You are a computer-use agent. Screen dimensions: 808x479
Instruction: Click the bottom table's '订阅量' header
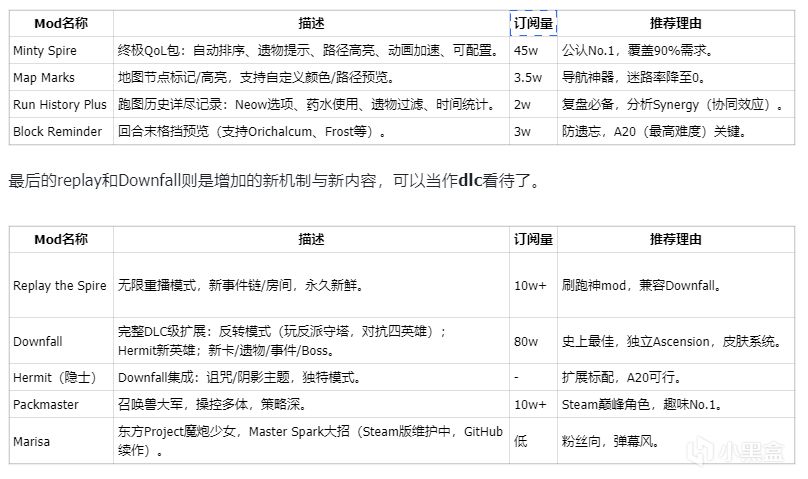point(533,239)
